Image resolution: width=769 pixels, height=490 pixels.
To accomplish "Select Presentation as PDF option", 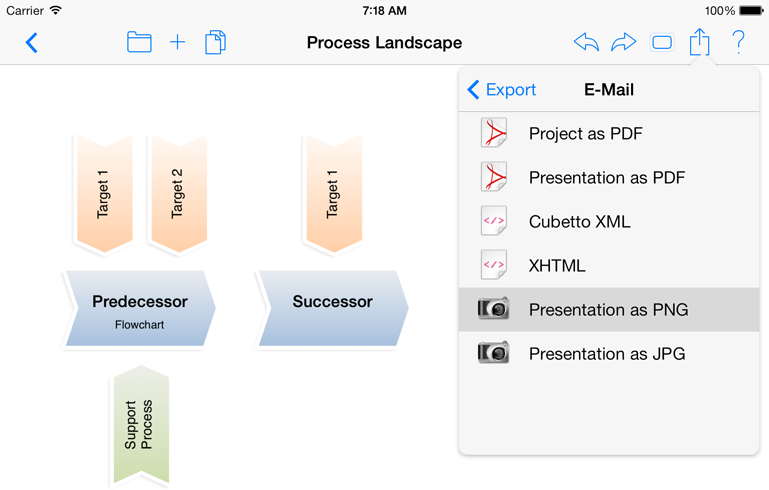I will (609, 178).
